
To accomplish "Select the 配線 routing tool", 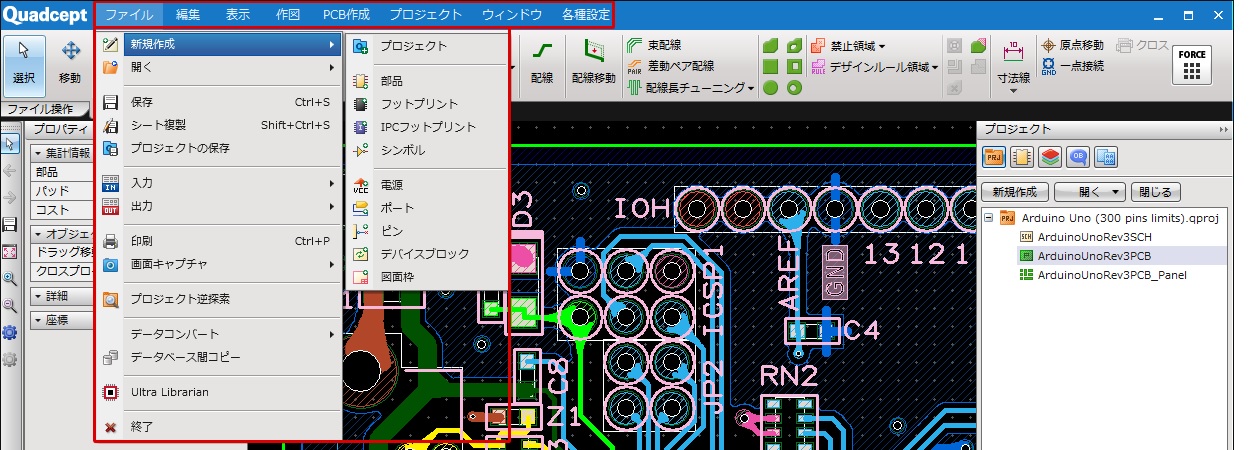I will coord(542,62).
